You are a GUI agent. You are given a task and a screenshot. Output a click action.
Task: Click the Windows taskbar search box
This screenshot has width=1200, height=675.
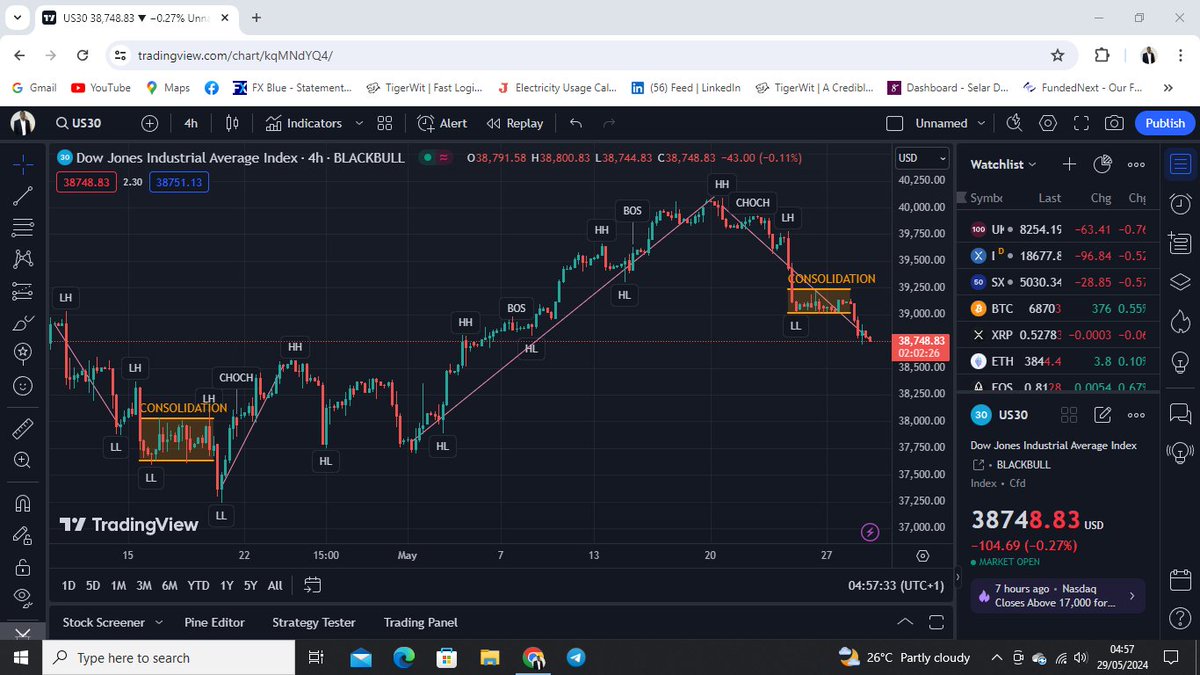170,657
